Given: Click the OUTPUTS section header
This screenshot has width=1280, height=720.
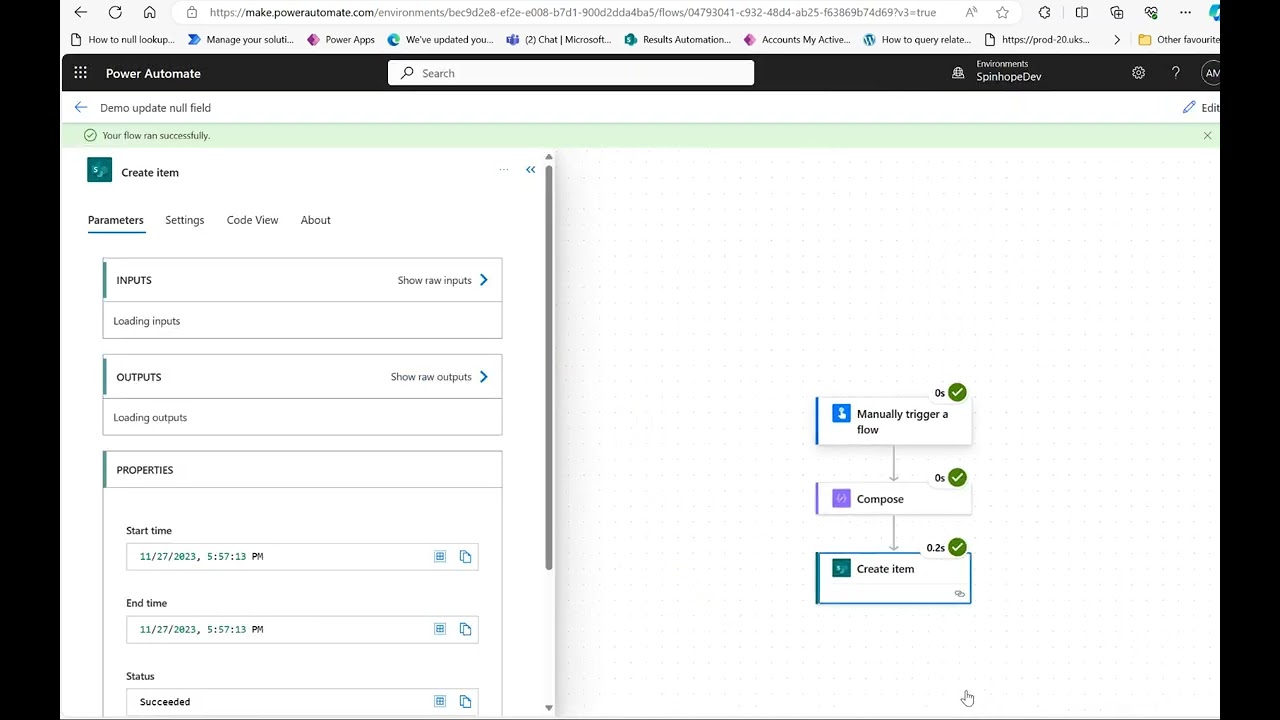Looking at the screenshot, I should click(302, 377).
